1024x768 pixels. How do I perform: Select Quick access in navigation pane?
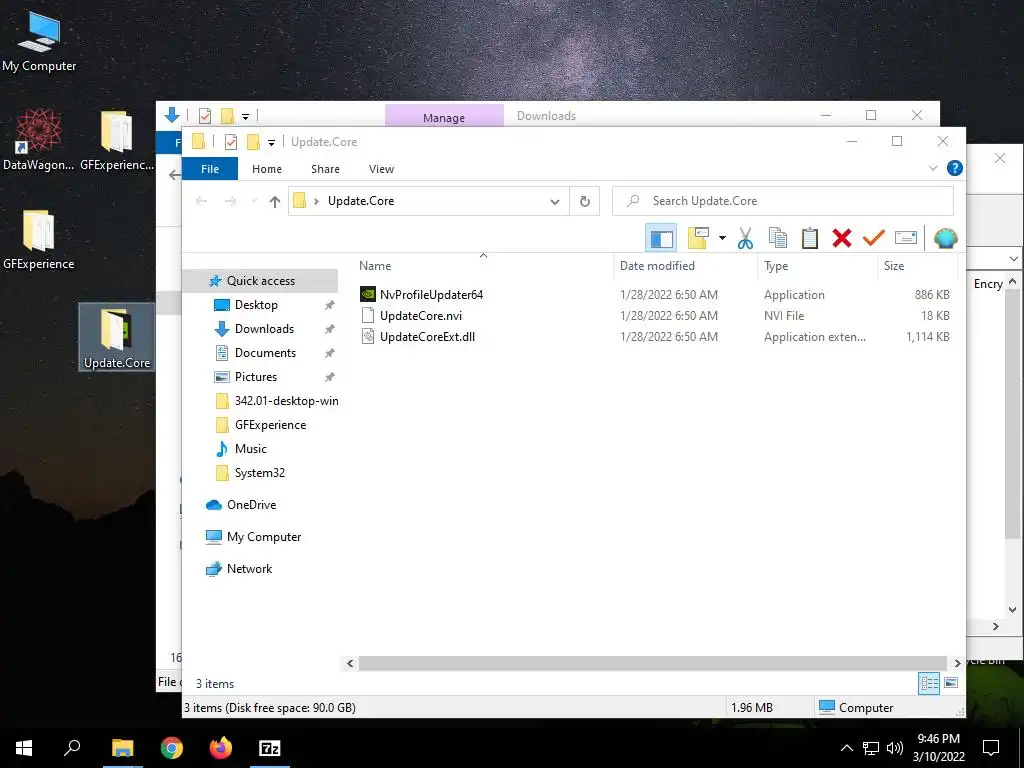click(x=261, y=281)
